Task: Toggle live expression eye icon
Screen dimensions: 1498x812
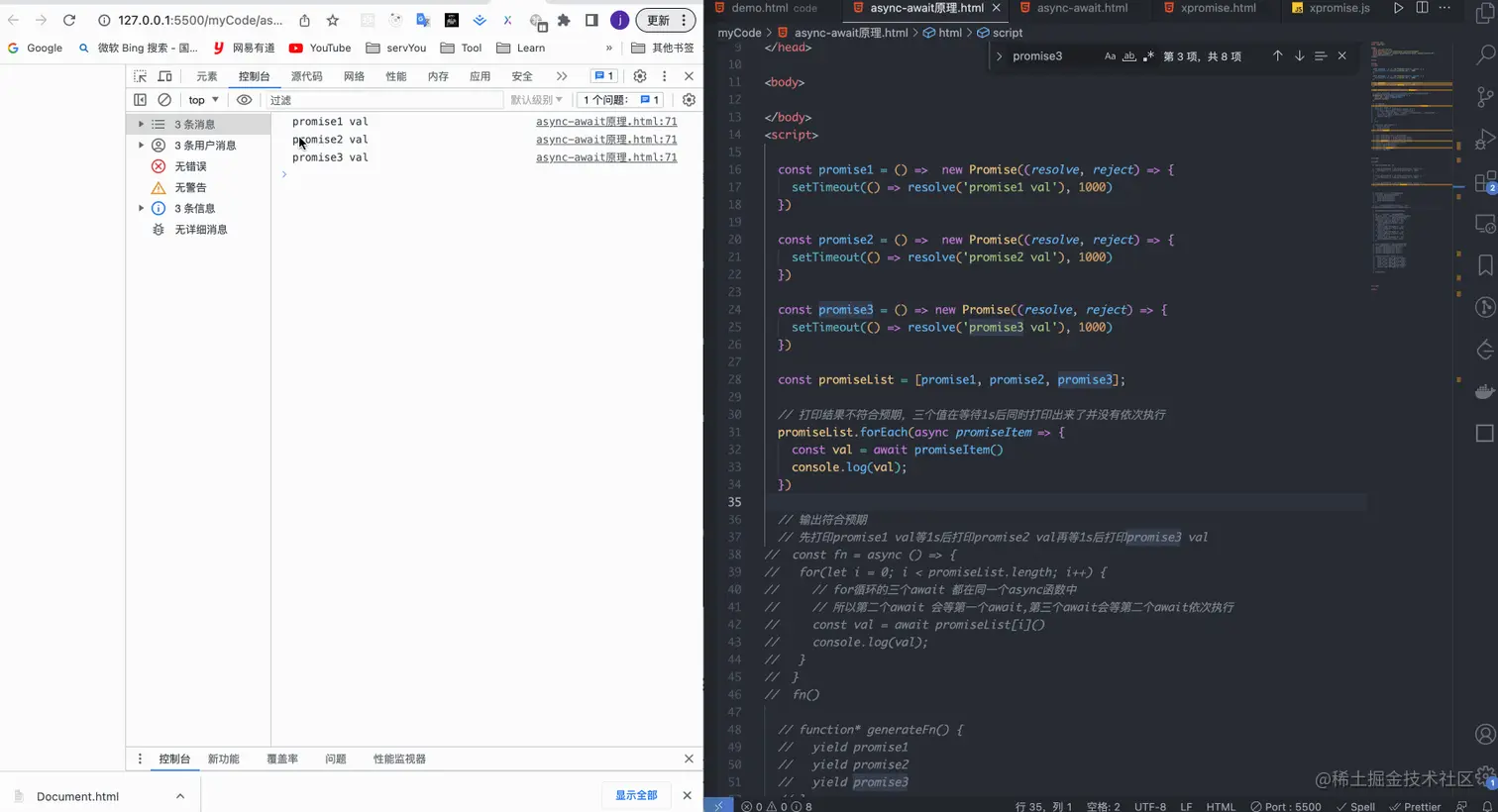Action: click(244, 100)
